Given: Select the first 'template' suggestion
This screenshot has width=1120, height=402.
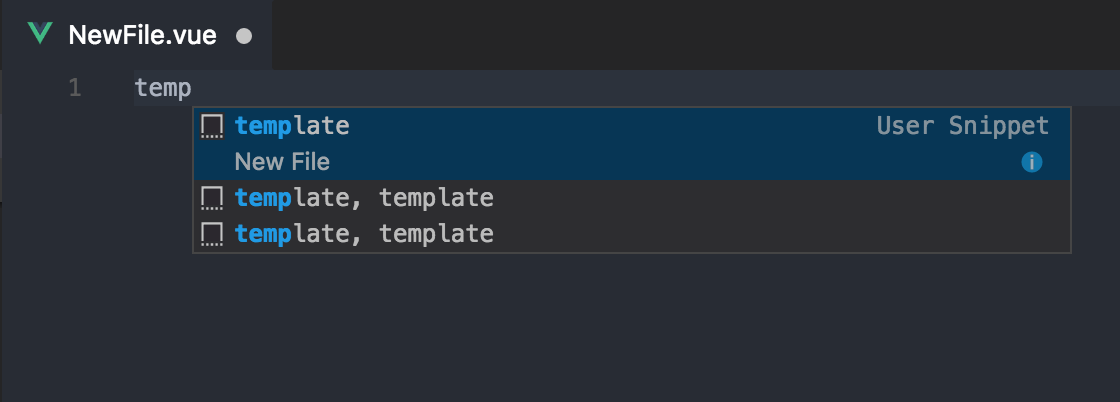Looking at the screenshot, I should tap(292, 126).
